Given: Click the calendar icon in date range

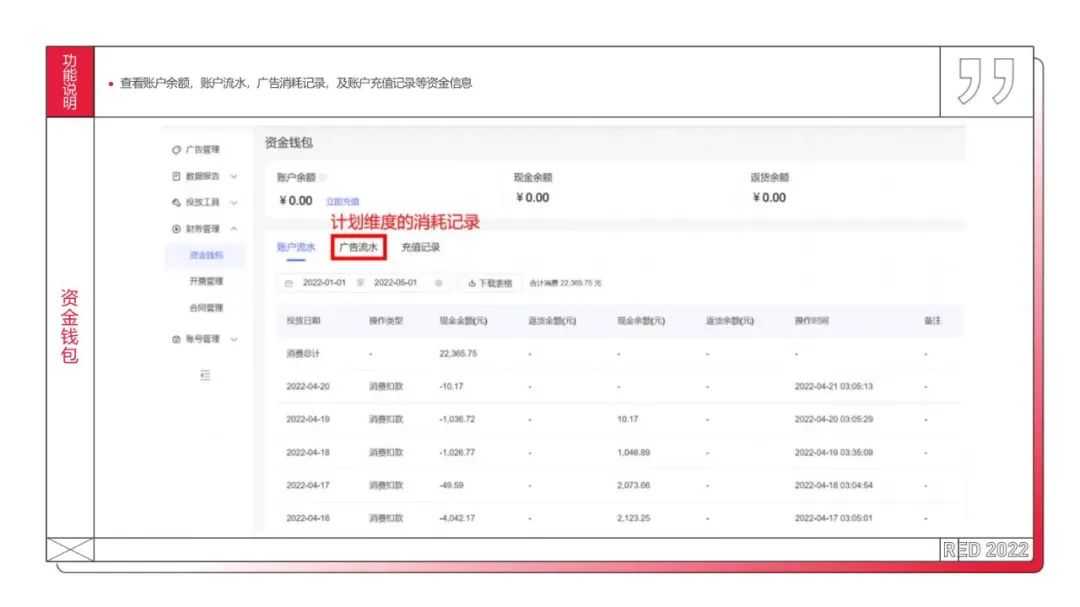Looking at the screenshot, I should (289, 283).
